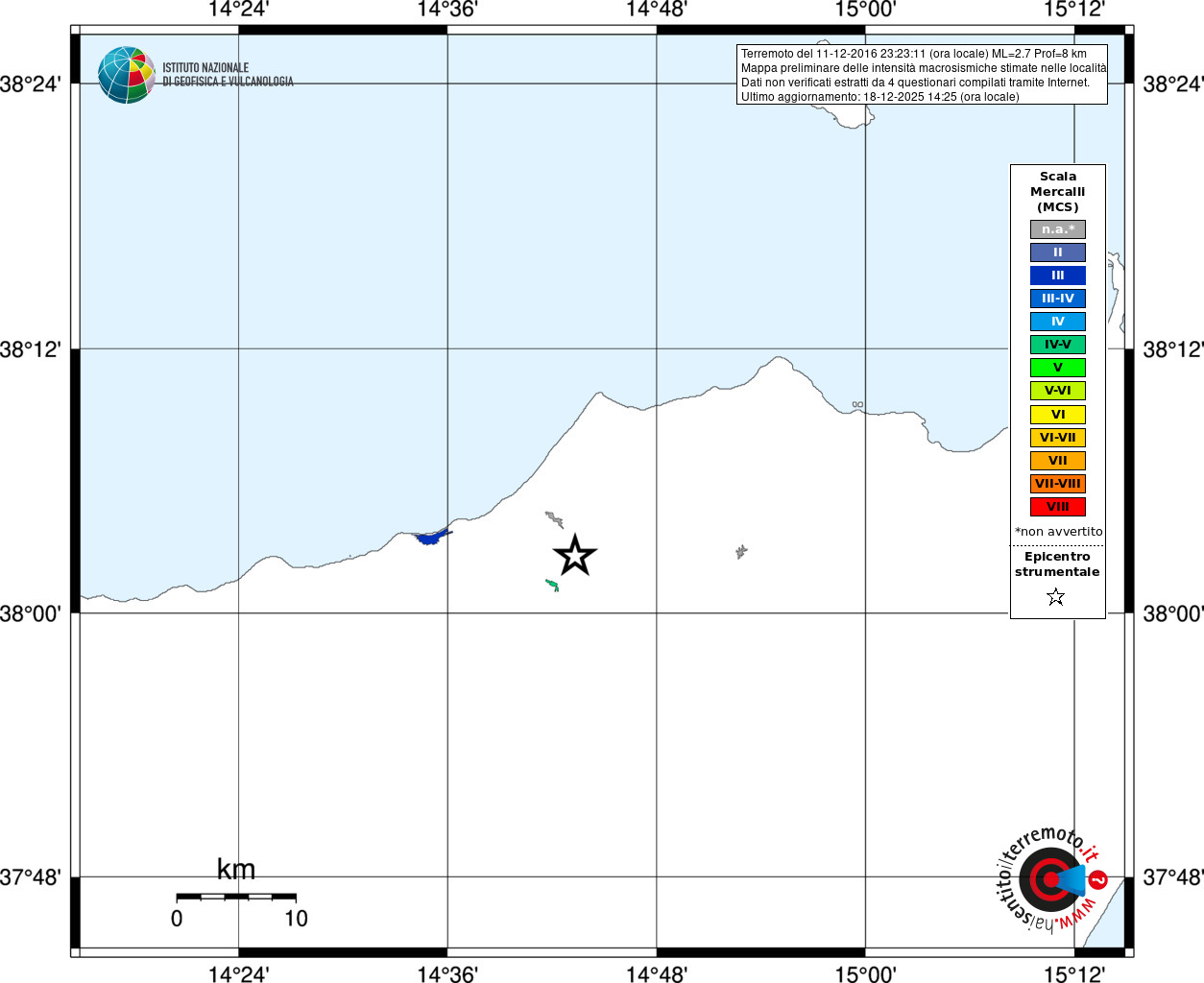Click the top 14°24' longitude label
The height and width of the screenshot is (983, 1204).
238,10
